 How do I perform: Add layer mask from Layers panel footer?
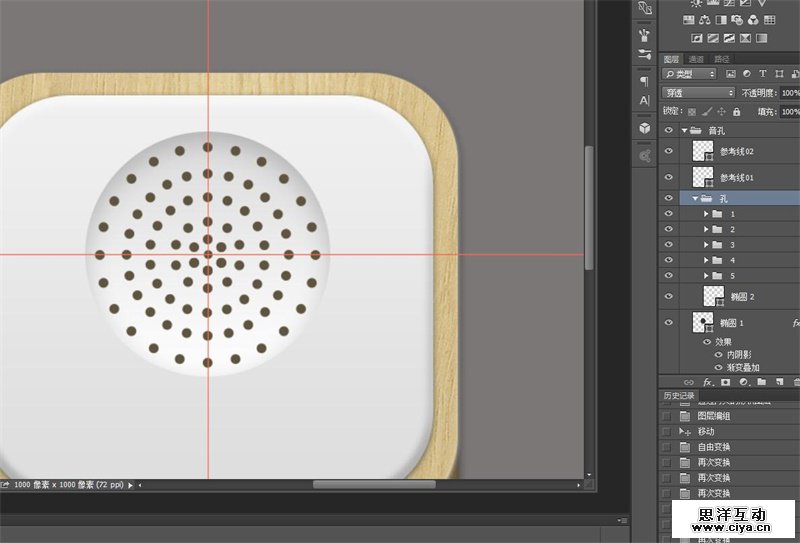725,382
